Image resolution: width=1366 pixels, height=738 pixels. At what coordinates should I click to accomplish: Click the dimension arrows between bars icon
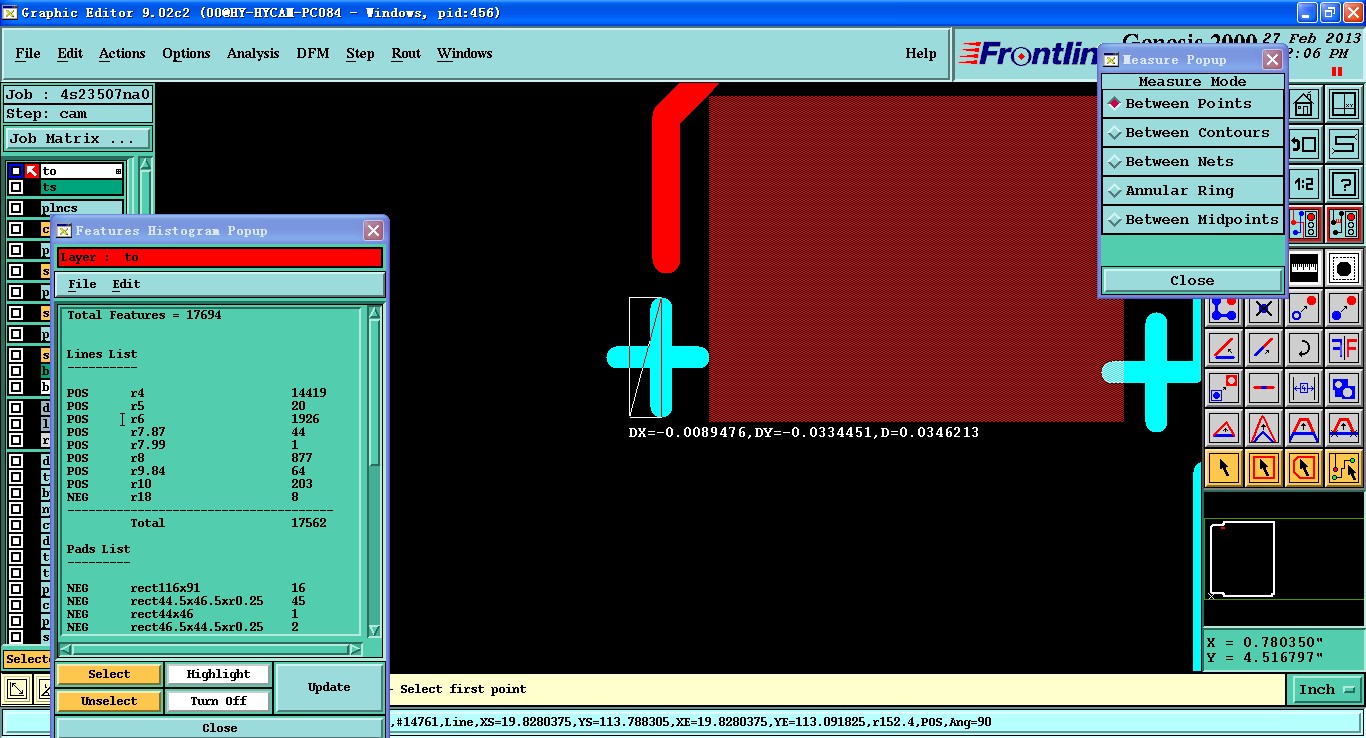1304,388
